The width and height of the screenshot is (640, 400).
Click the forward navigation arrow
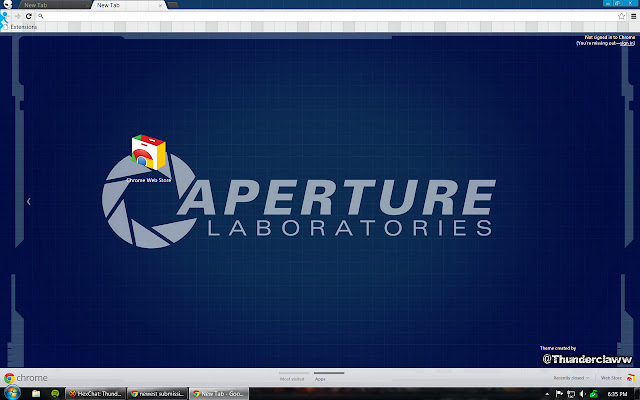[x=18, y=16]
